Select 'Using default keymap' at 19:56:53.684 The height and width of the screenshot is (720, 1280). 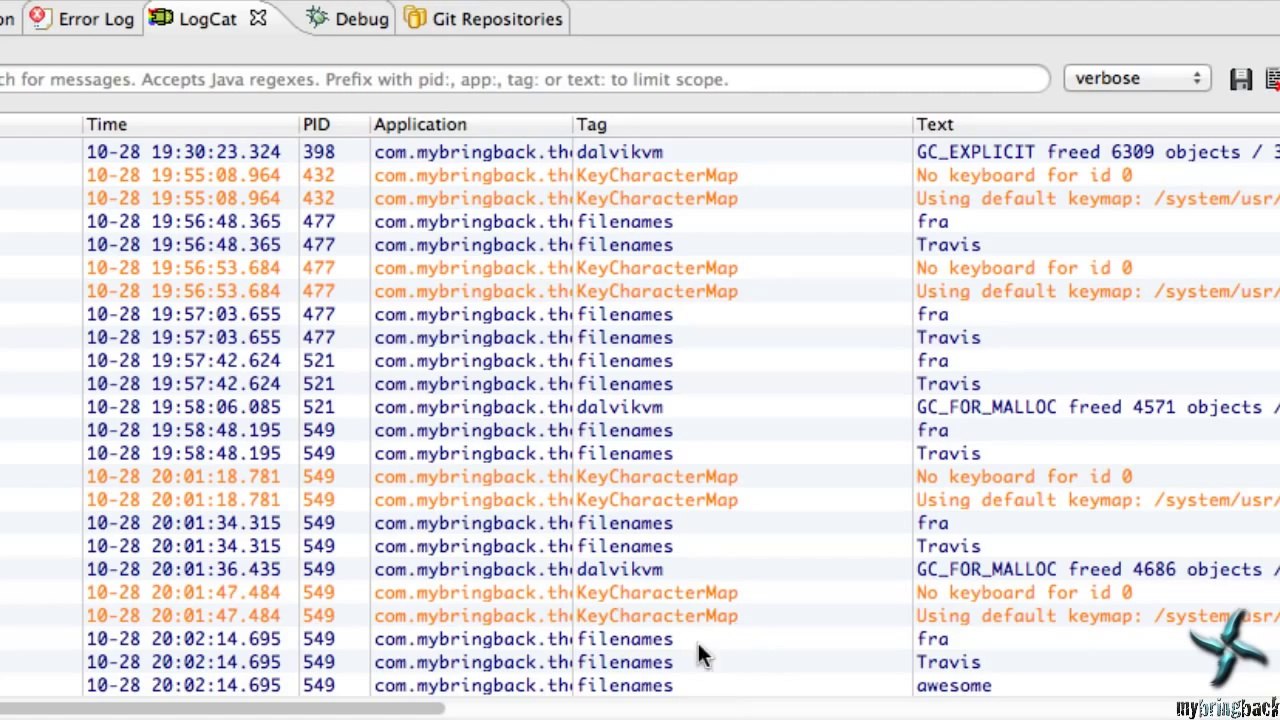1098,291
